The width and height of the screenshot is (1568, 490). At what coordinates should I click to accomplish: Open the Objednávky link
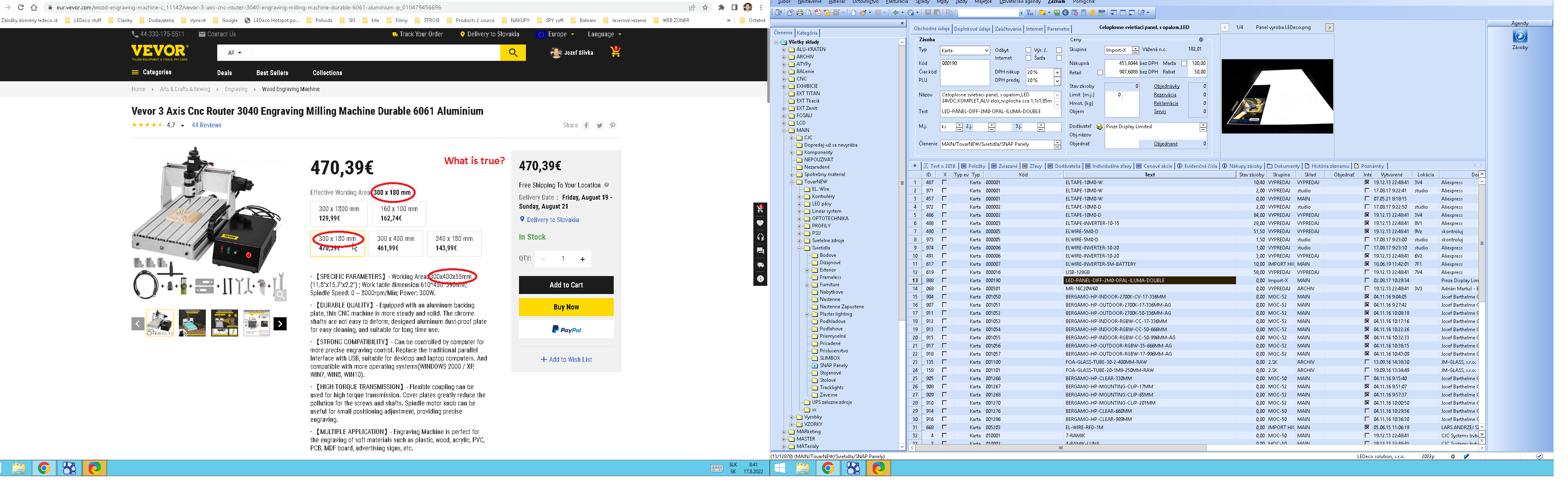tap(1166, 87)
